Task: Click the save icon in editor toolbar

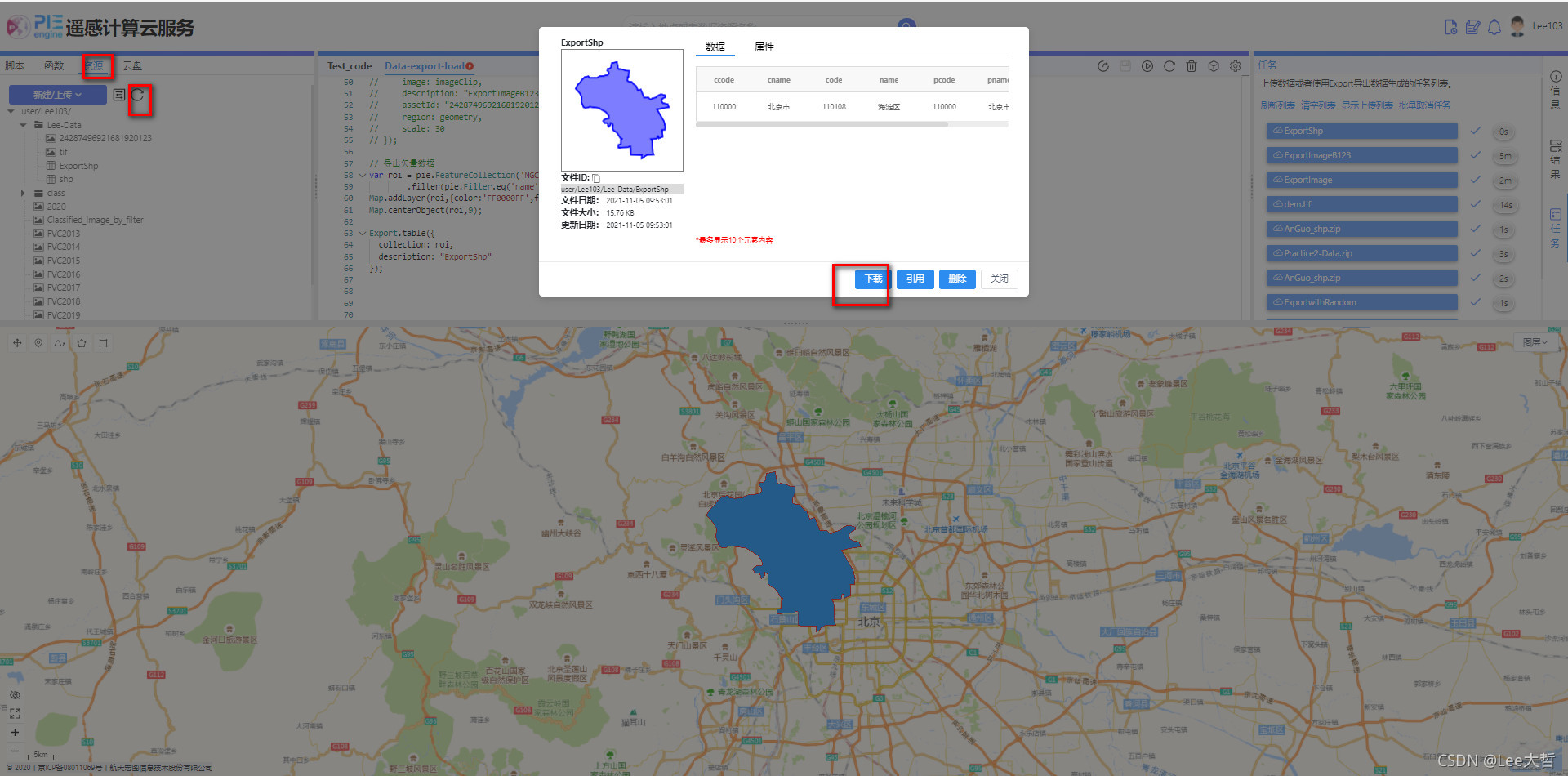Action: (1125, 66)
